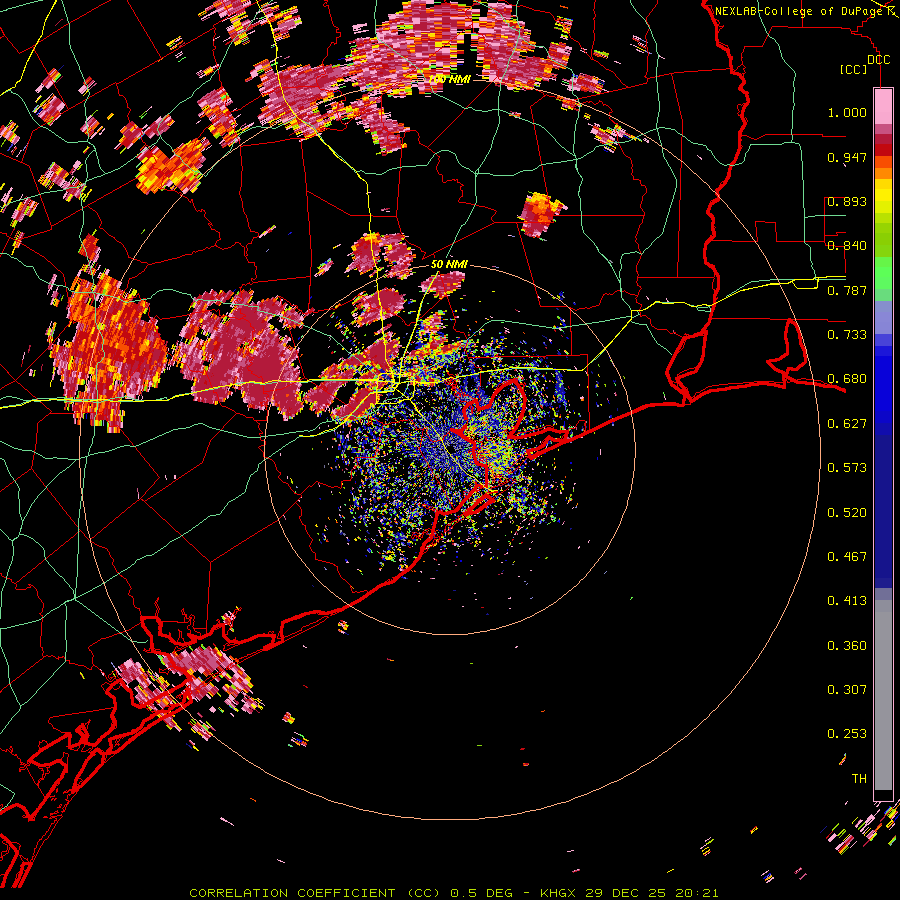The width and height of the screenshot is (900, 900).
Task: Pick the light pink swatch beside 1.000
Action: tap(883, 107)
